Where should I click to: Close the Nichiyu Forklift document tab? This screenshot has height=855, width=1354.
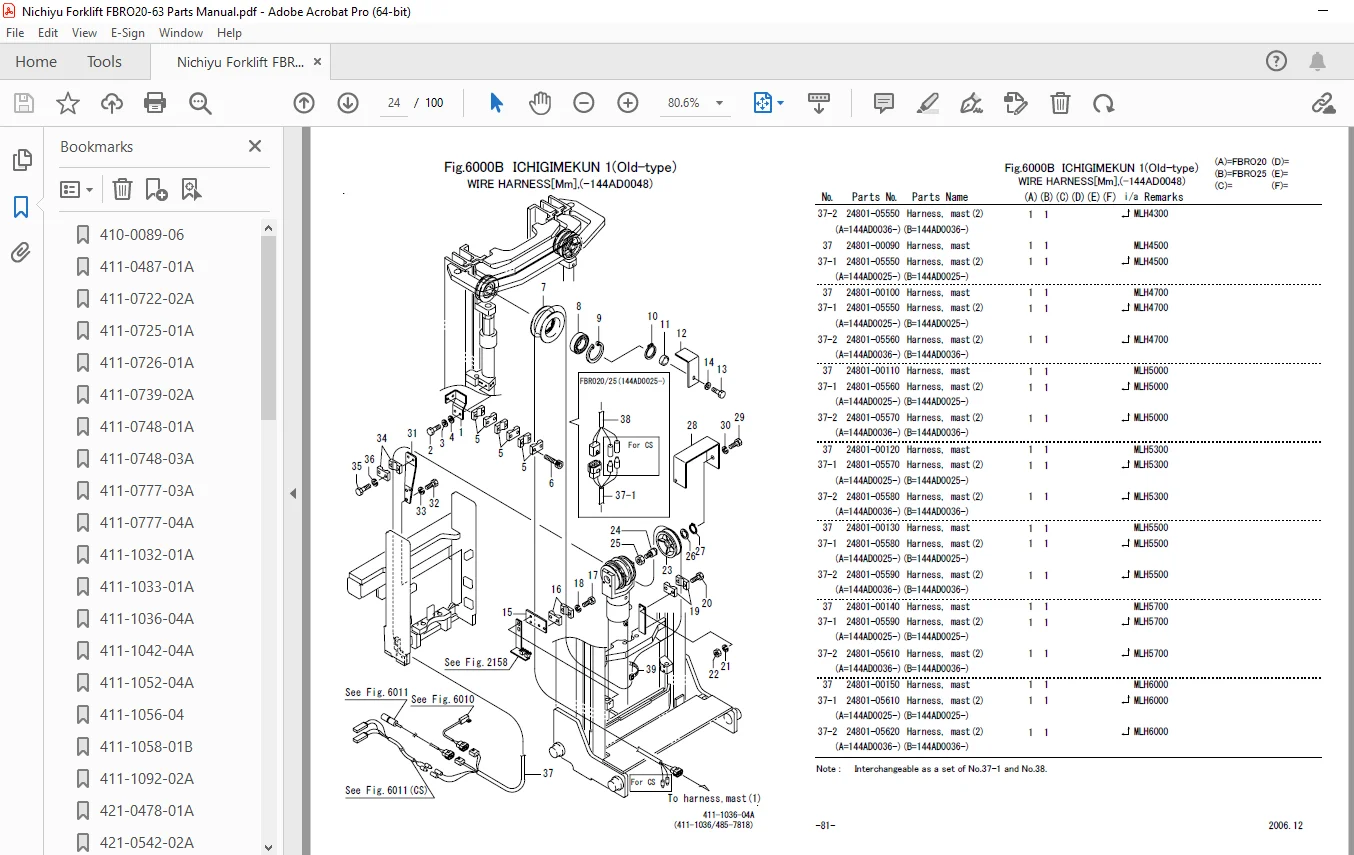(318, 62)
